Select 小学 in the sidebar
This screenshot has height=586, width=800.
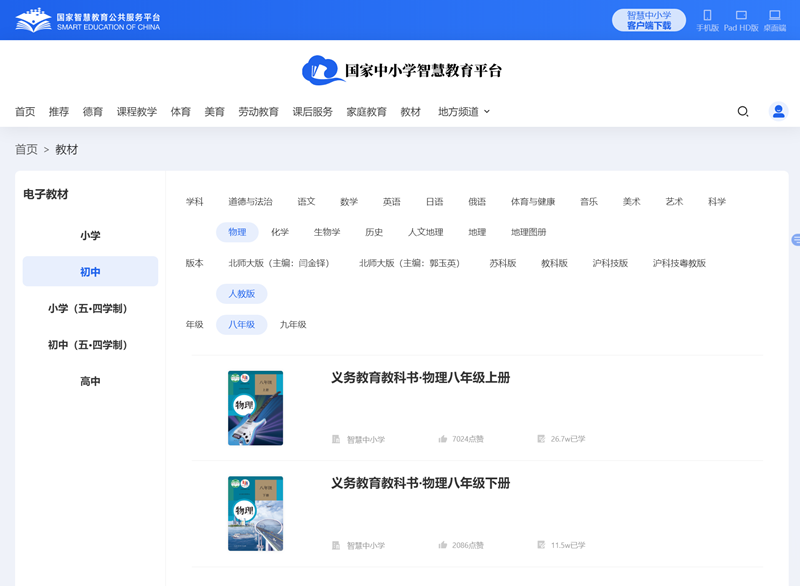pos(90,236)
